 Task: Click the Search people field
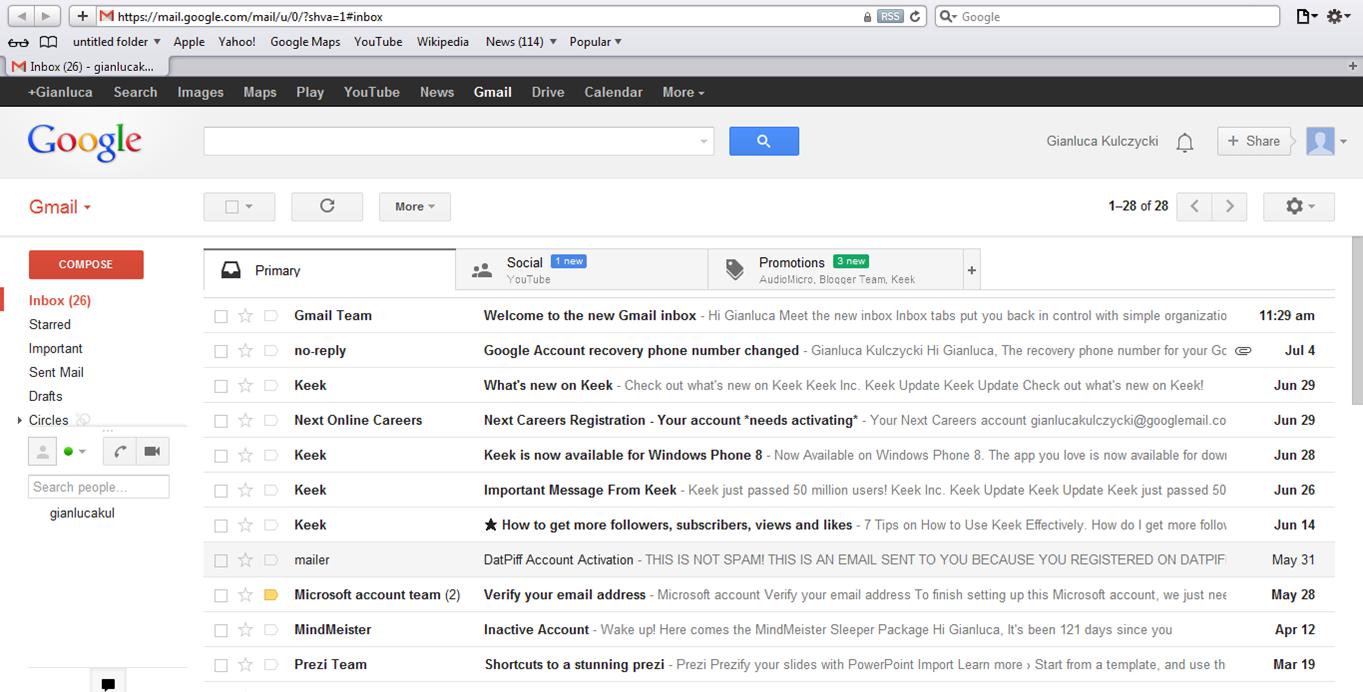click(x=99, y=487)
